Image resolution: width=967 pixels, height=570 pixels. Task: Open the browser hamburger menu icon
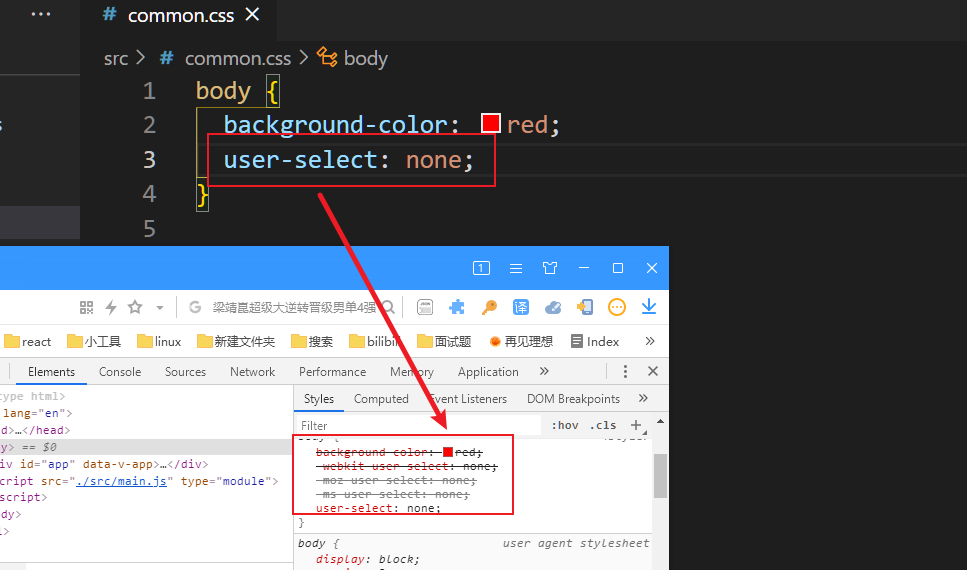[x=516, y=268]
